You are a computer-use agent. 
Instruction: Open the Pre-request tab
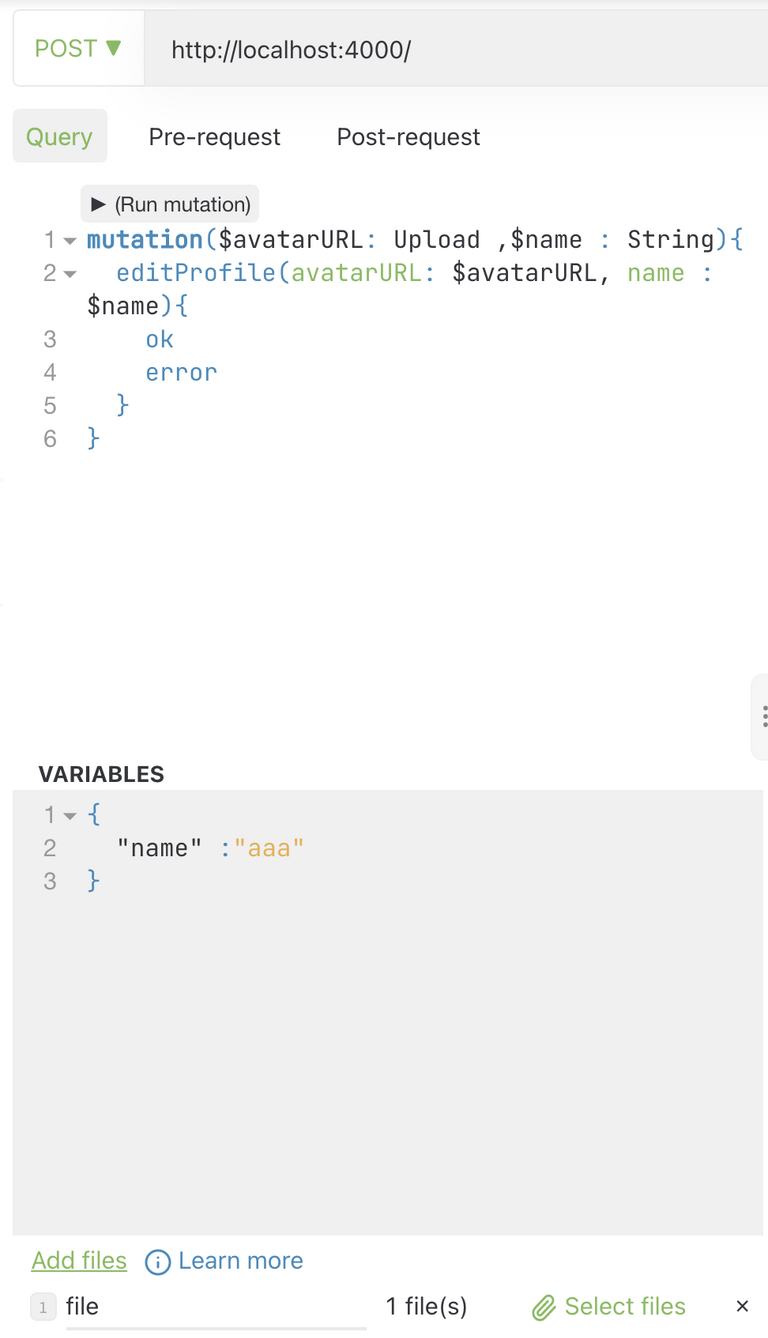[x=214, y=137]
